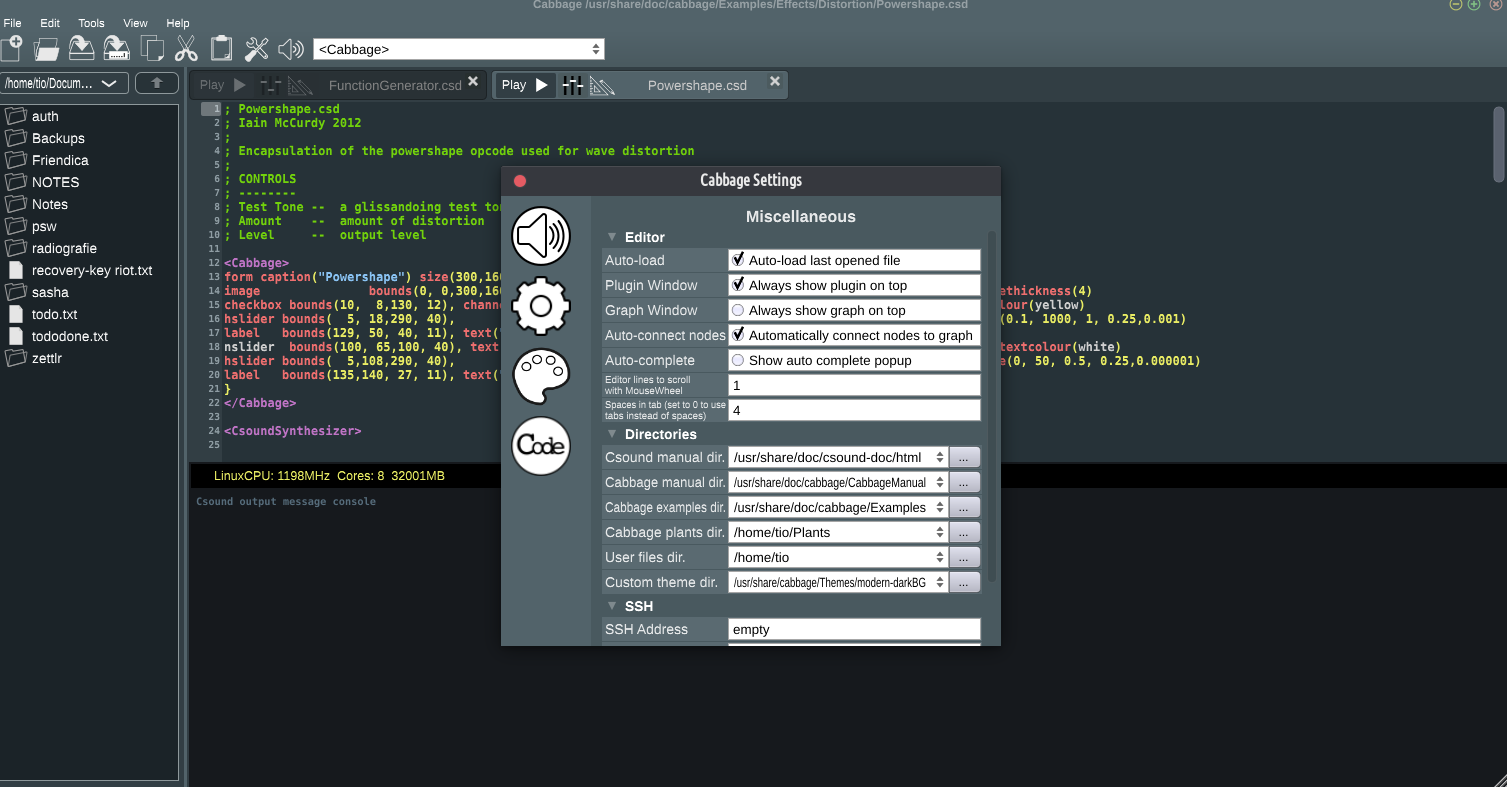The image size is (1507, 787).
Task: Open the audio settings speaker page in dialog
Action: (540, 237)
